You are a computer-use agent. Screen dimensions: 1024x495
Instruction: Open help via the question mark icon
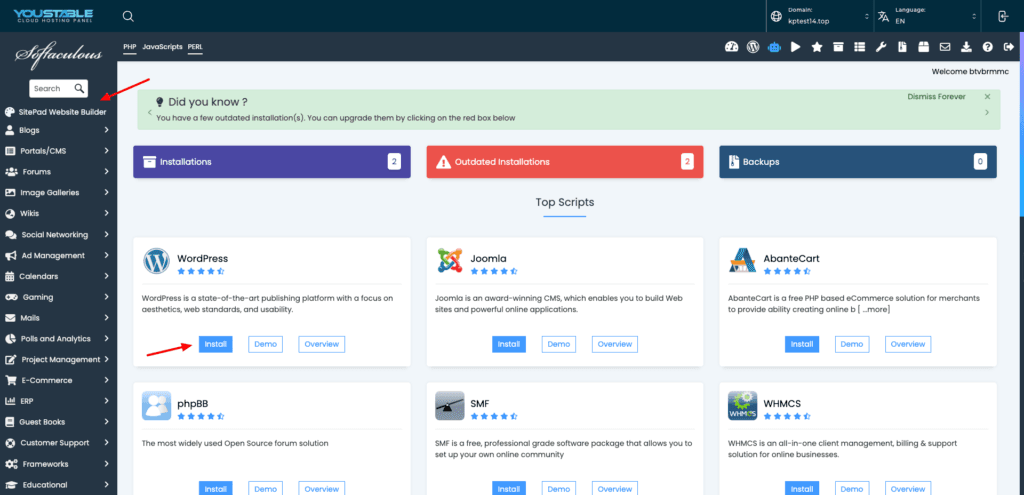(987, 47)
